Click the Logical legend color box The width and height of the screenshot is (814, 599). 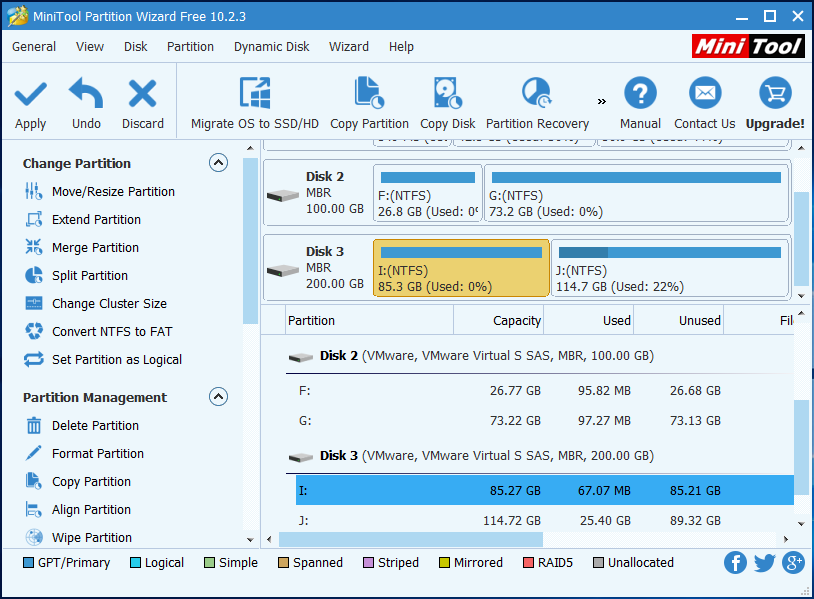pyautogui.click(x=135, y=563)
